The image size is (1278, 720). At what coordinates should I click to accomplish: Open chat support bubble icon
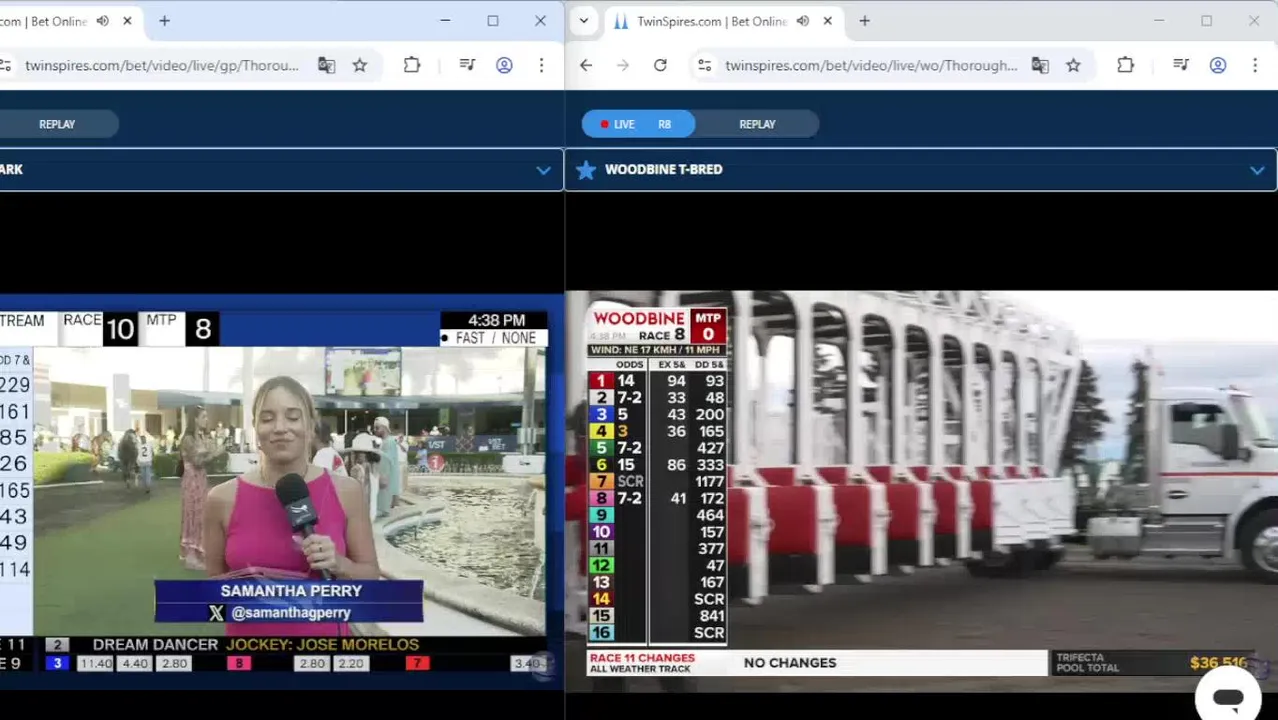(1228, 699)
